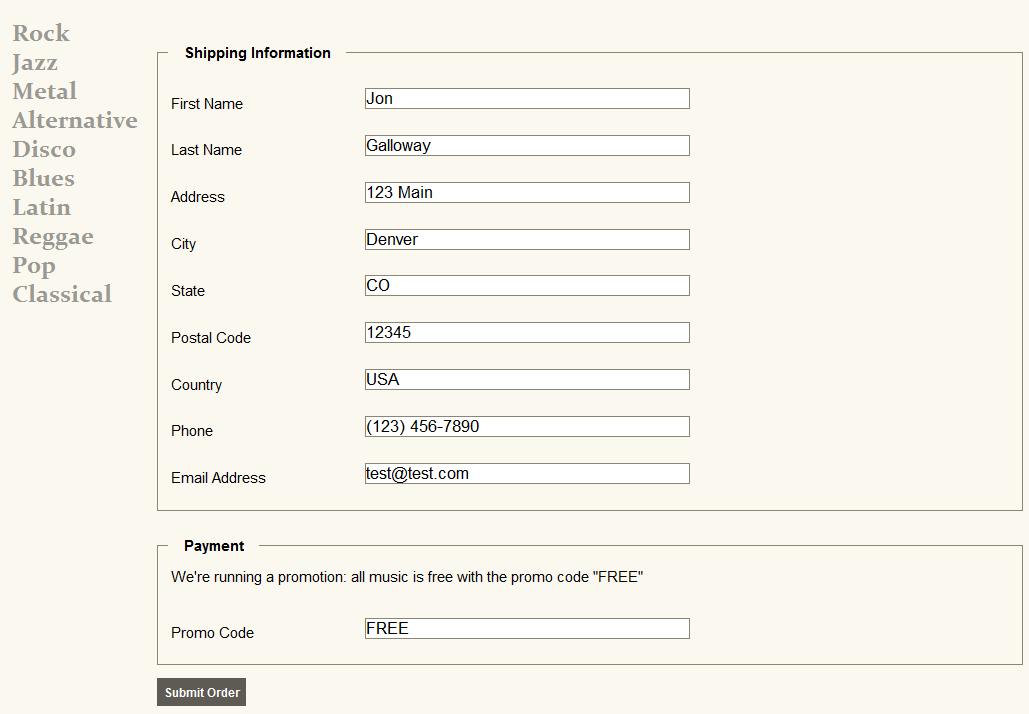Click the First Name field
The height and width of the screenshot is (714, 1029).
pos(527,99)
